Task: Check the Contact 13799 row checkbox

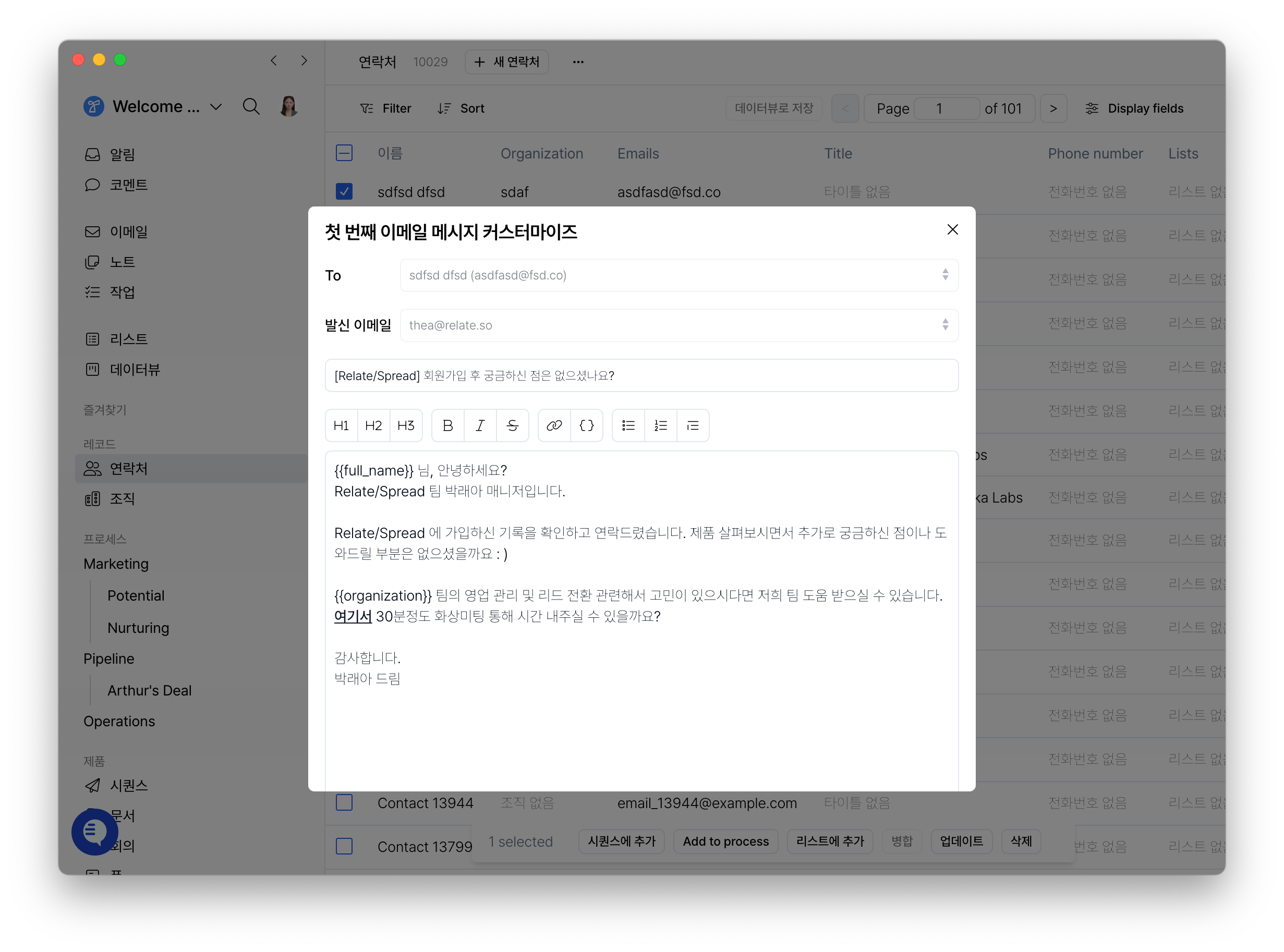Action: [x=344, y=846]
